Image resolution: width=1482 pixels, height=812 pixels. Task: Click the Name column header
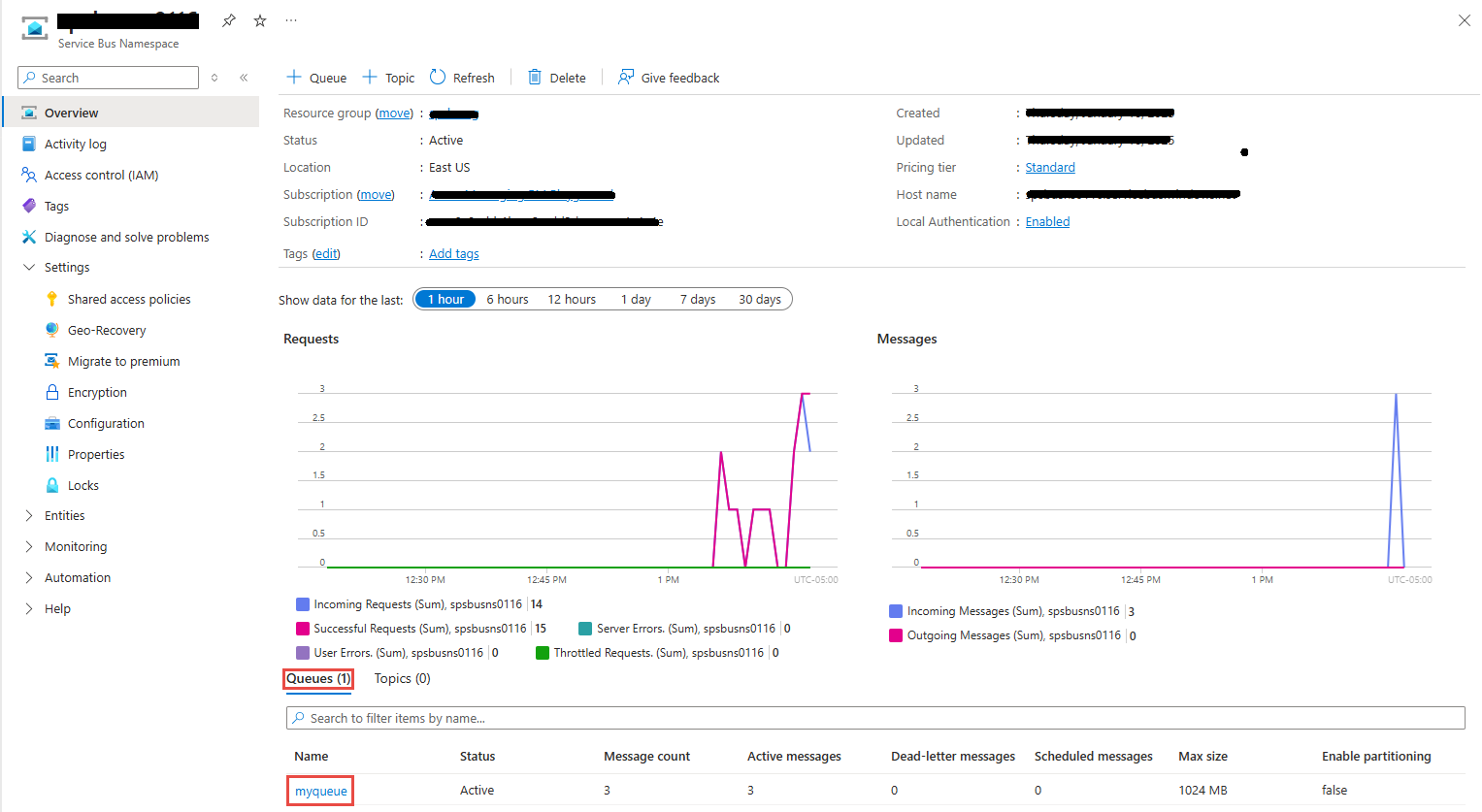click(312, 756)
